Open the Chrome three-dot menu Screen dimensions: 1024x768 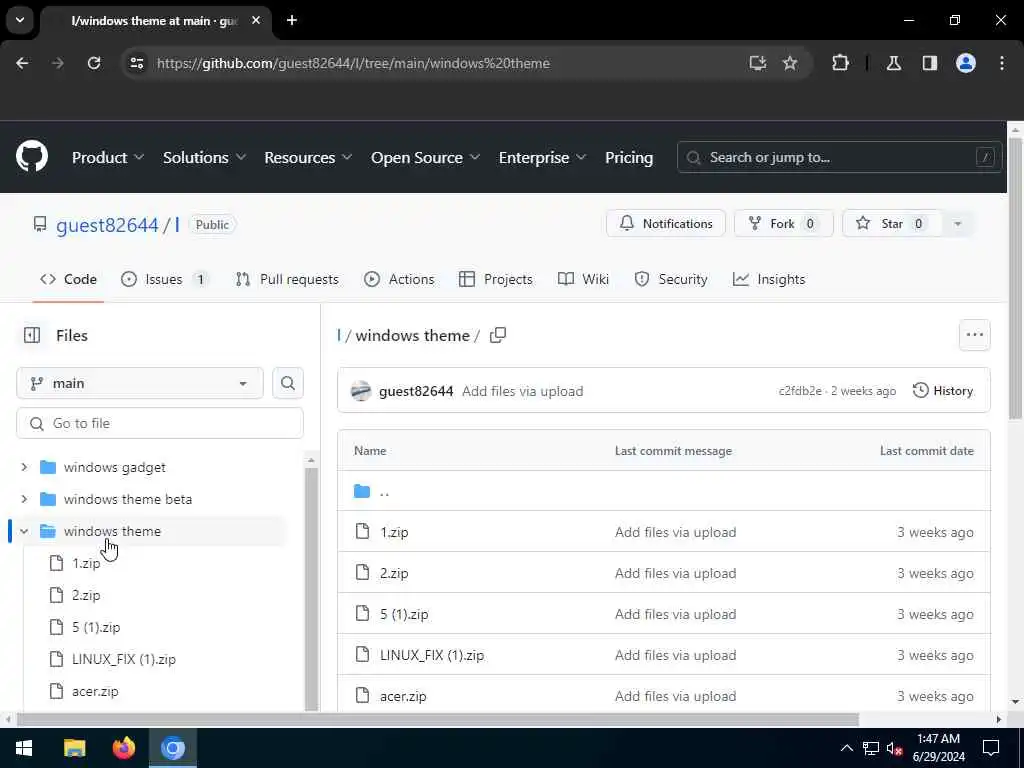[1002, 63]
